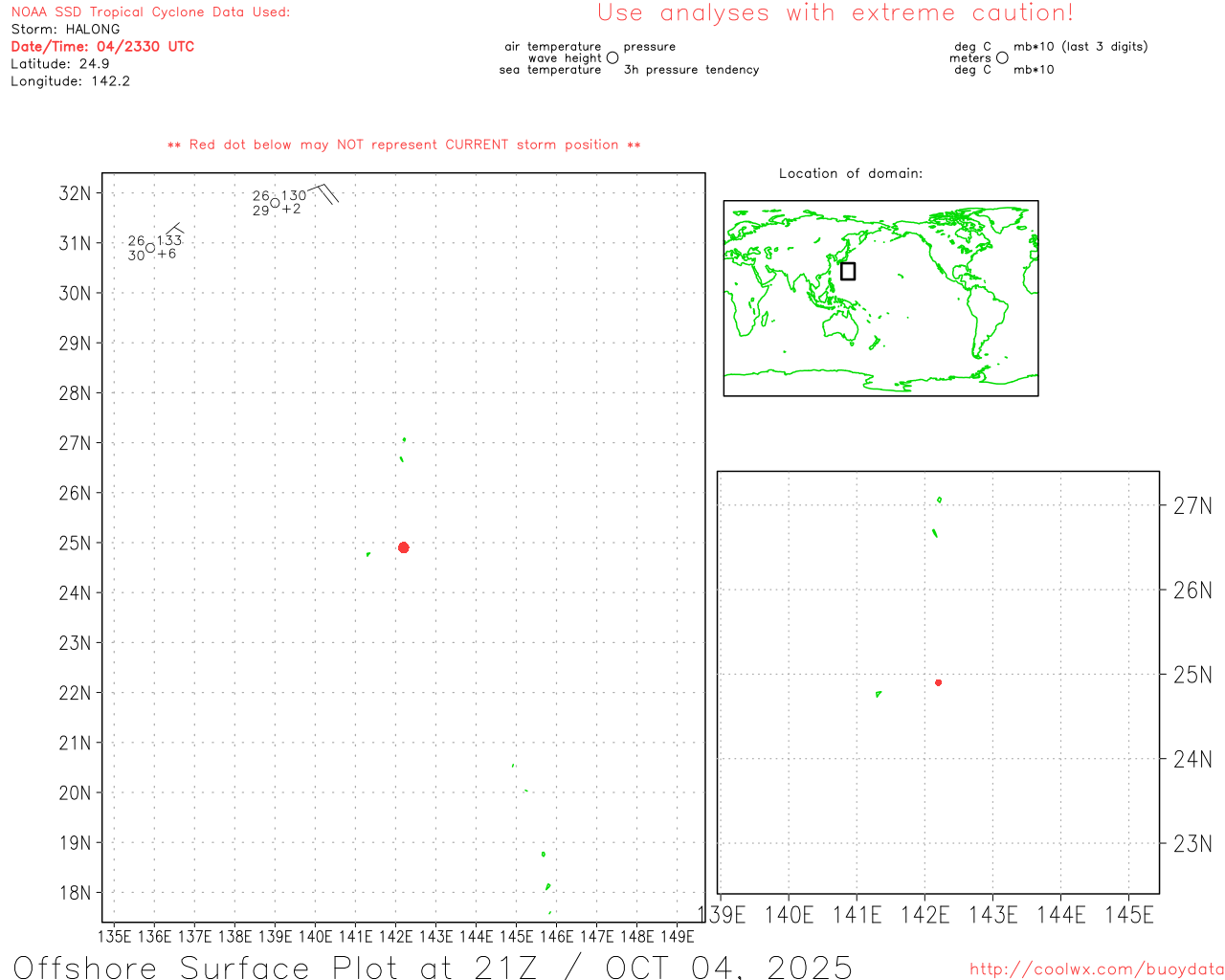Click the red 'Red dot below may NOT represent' notice
The height and width of the screenshot is (980, 1225).
click(404, 145)
